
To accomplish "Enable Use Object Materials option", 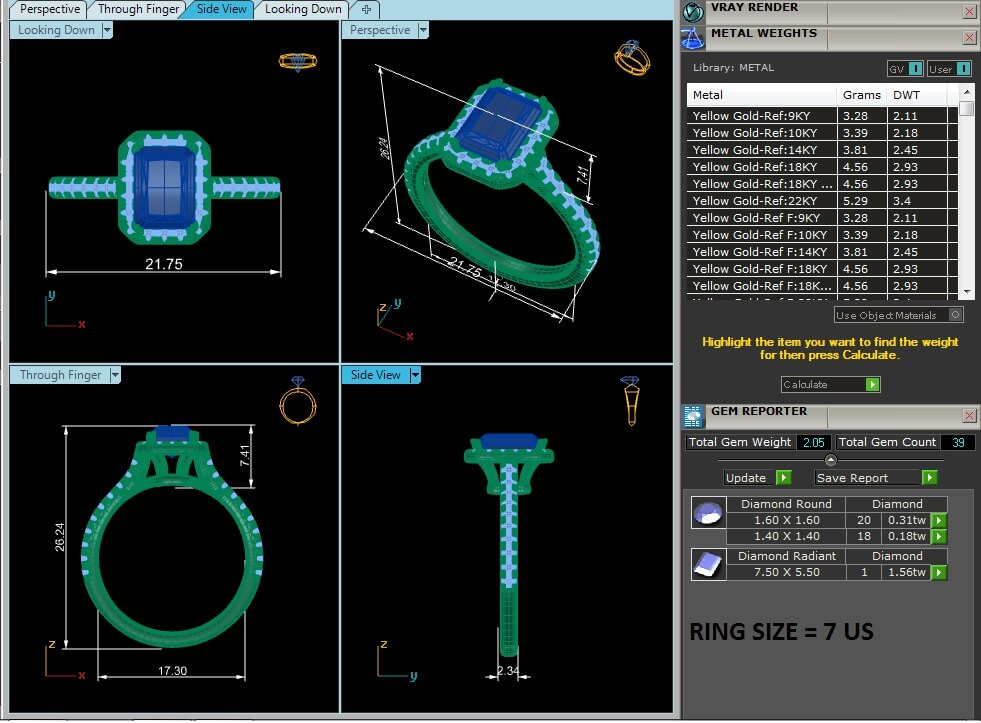I will point(956,315).
